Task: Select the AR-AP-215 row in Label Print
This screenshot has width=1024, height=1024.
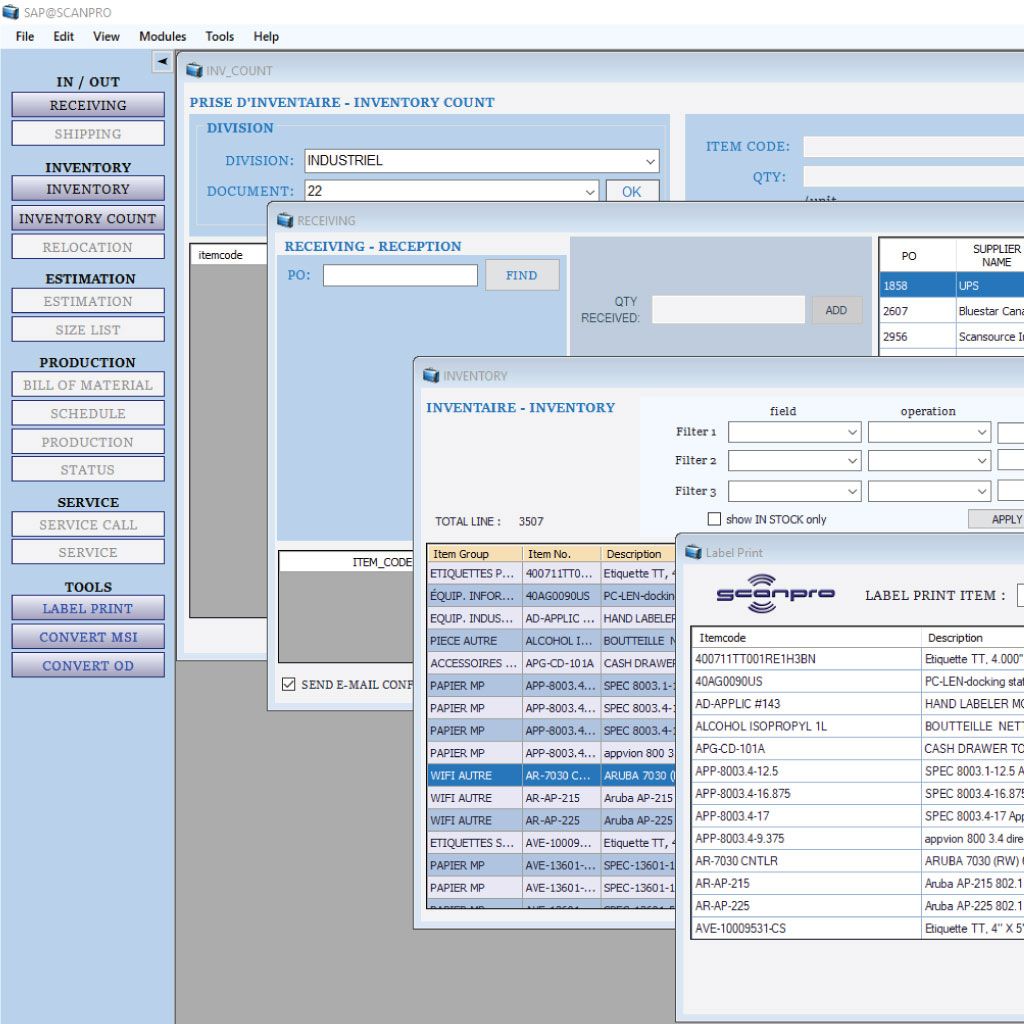Action: pos(806,884)
